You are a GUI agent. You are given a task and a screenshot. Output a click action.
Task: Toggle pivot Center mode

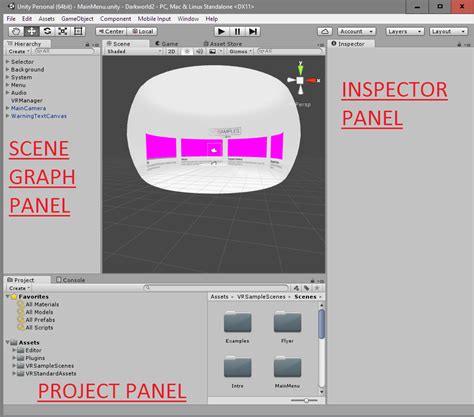pyautogui.click(x=111, y=31)
